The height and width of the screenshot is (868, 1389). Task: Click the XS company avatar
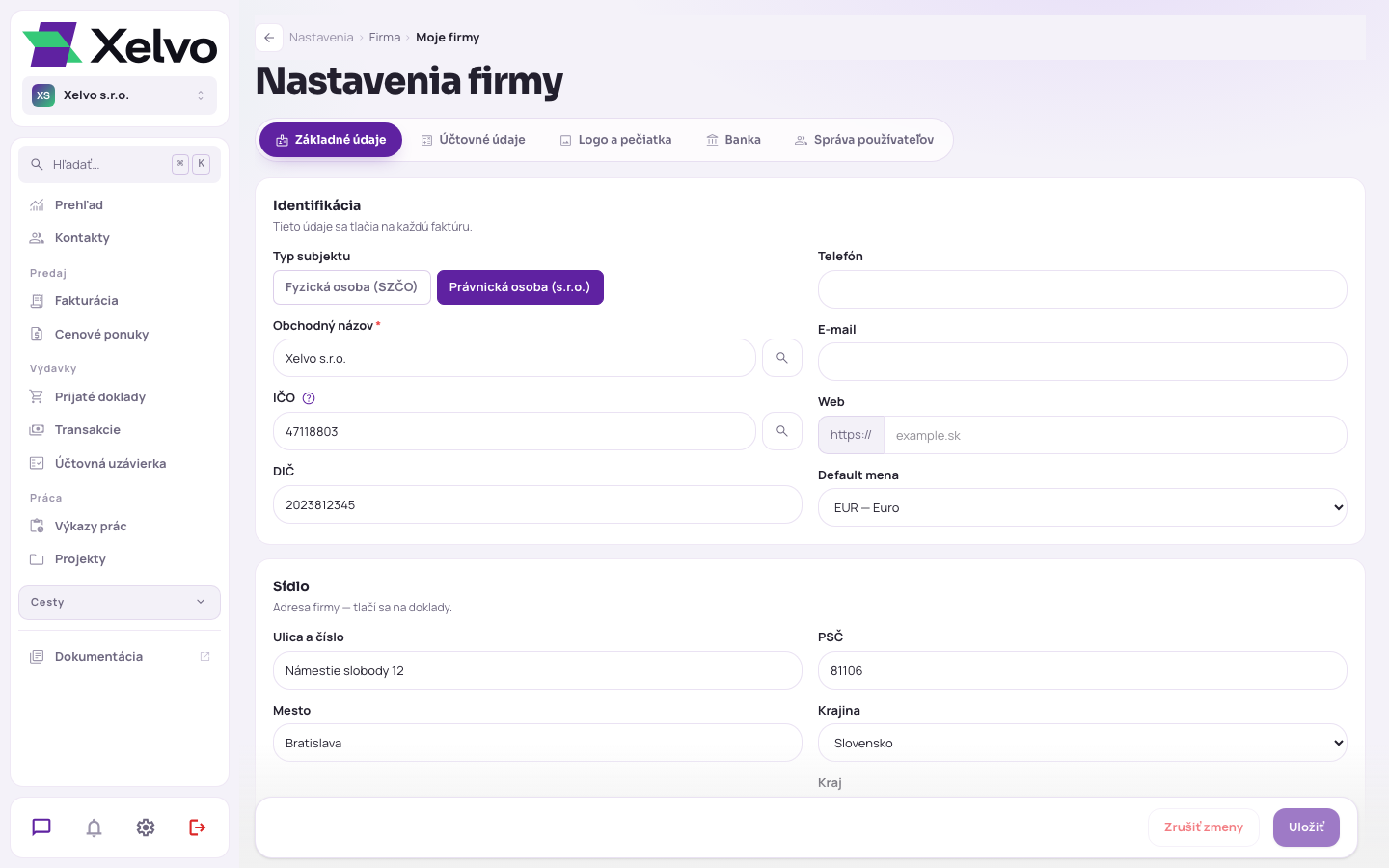pyautogui.click(x=43, y=95)
